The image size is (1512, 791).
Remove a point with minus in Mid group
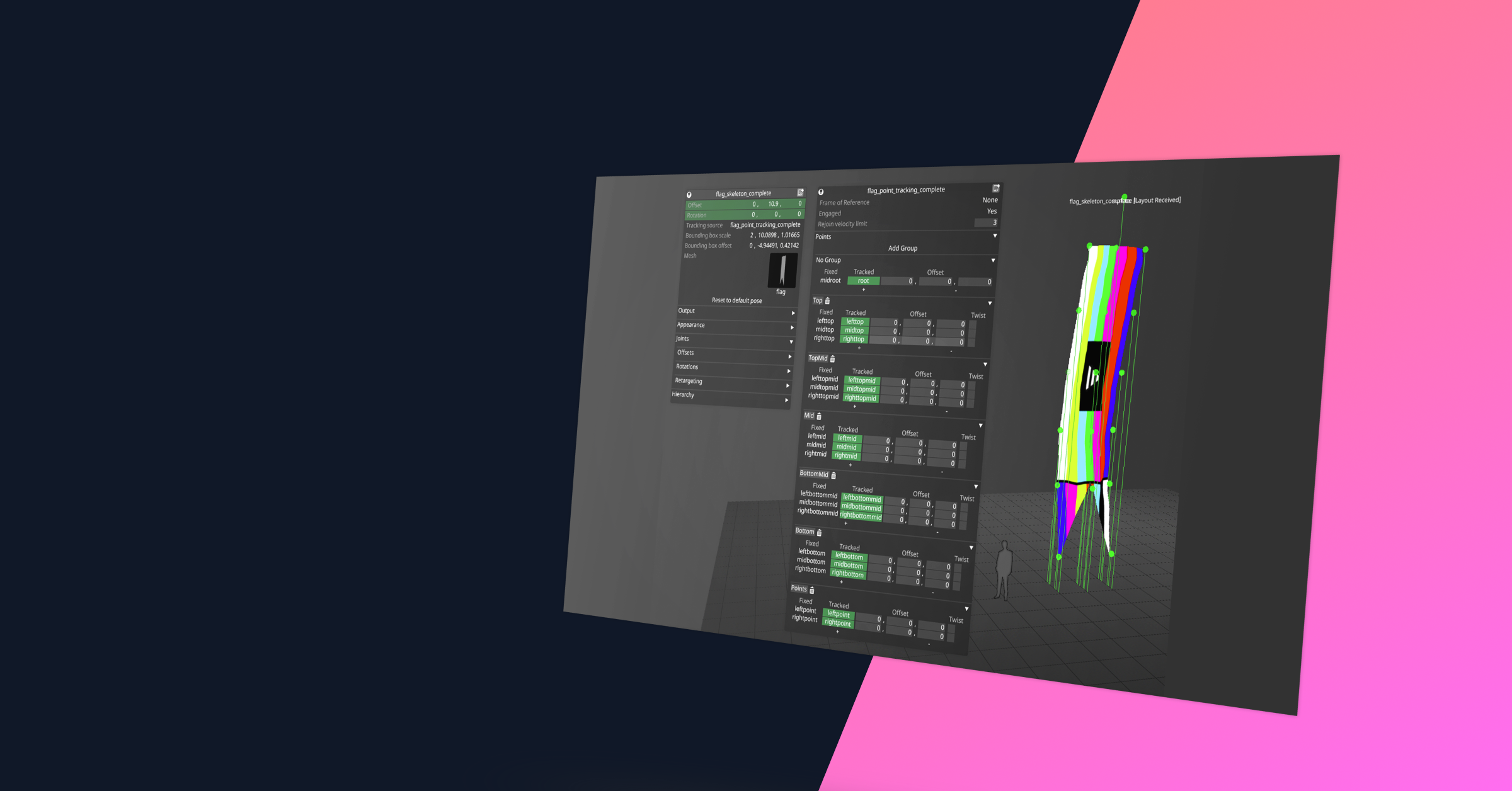pos(942,472)
